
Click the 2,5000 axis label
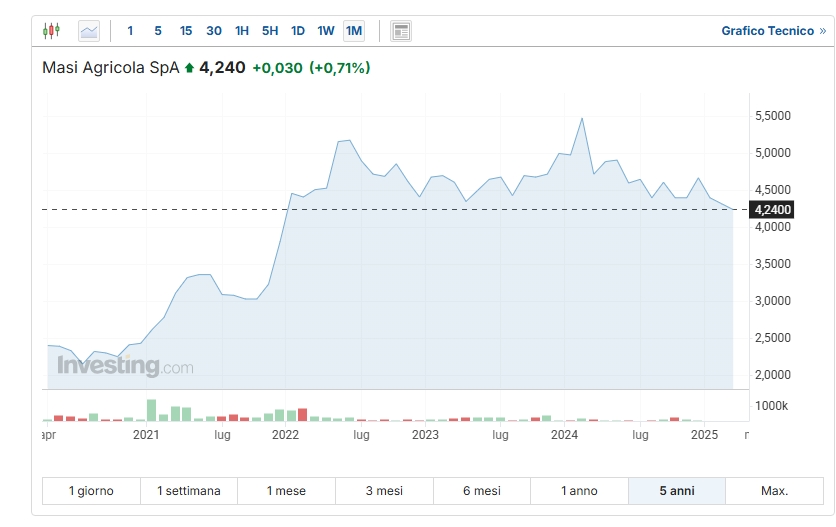coord(773,338)
